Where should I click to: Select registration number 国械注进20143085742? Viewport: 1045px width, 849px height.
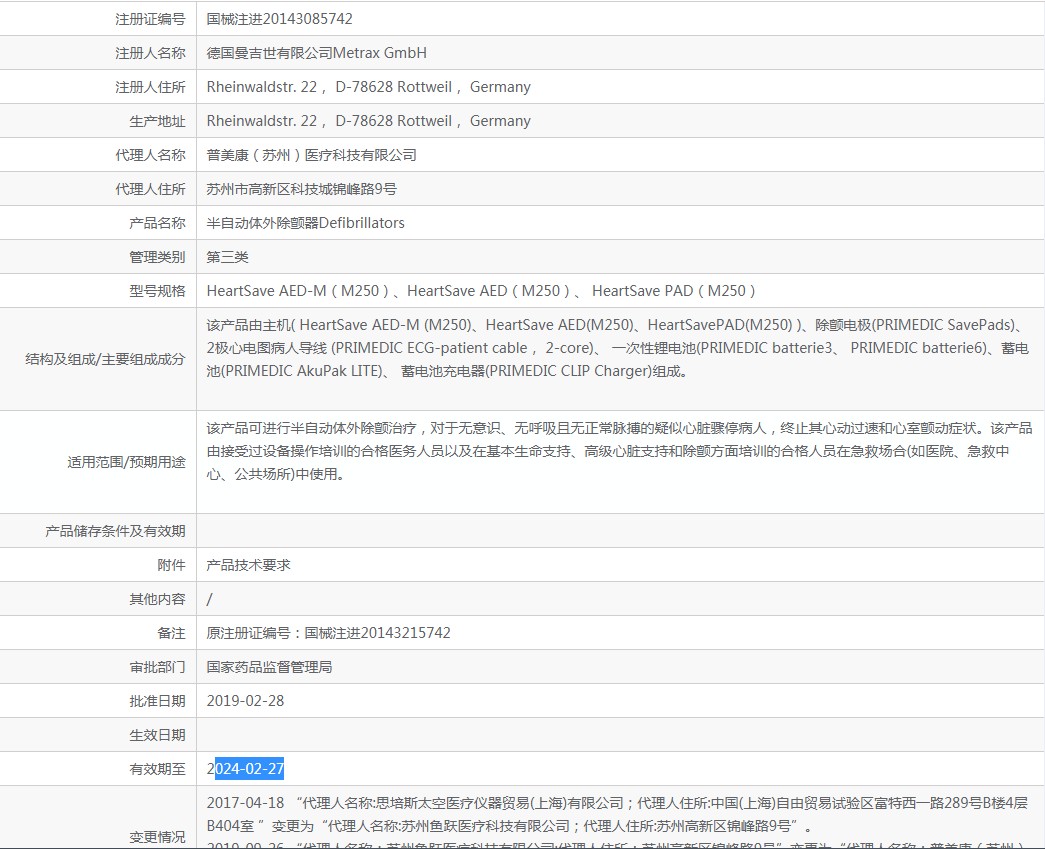tap(279, 19)
